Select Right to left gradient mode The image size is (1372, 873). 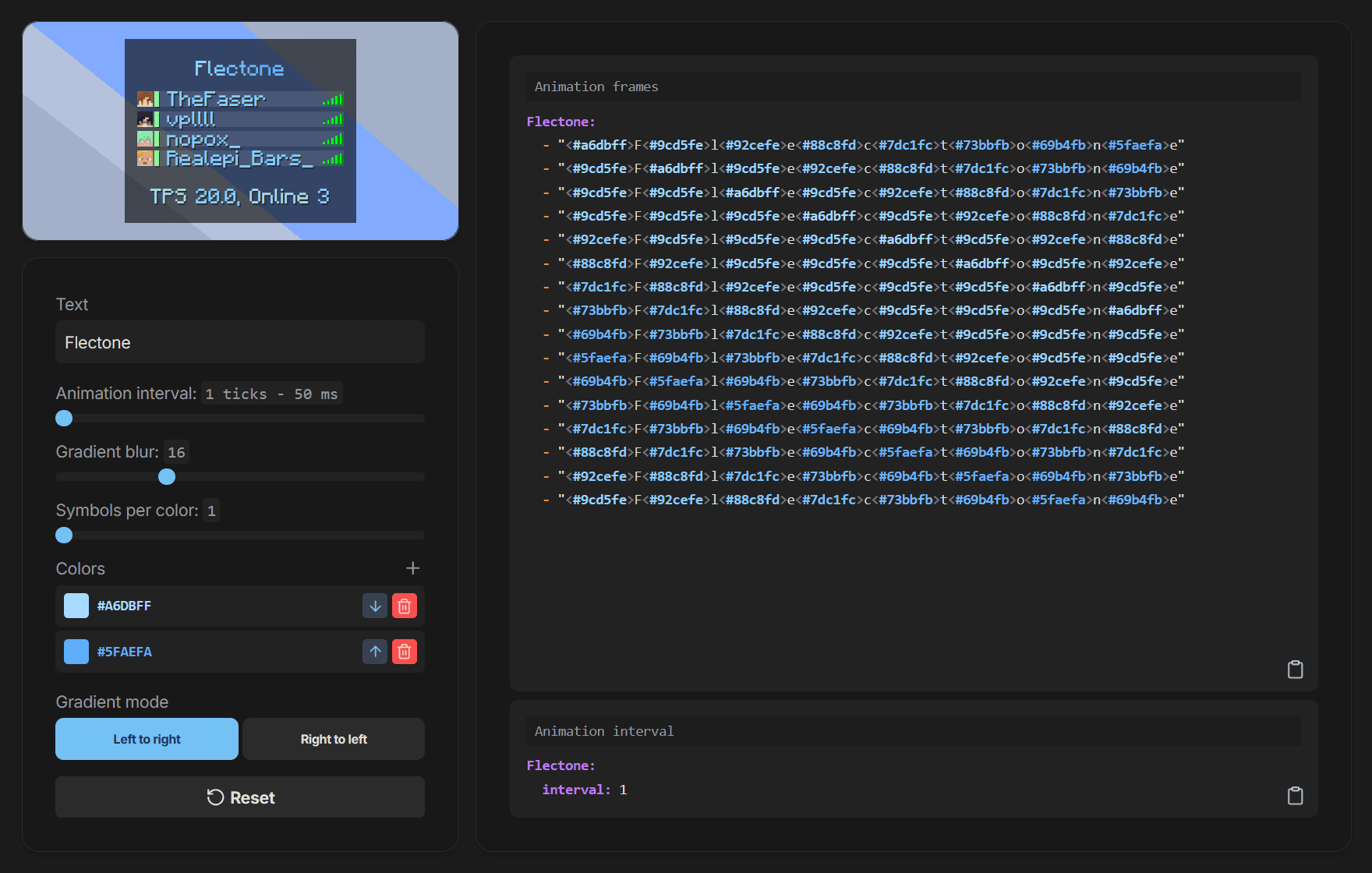click(334, 739)
